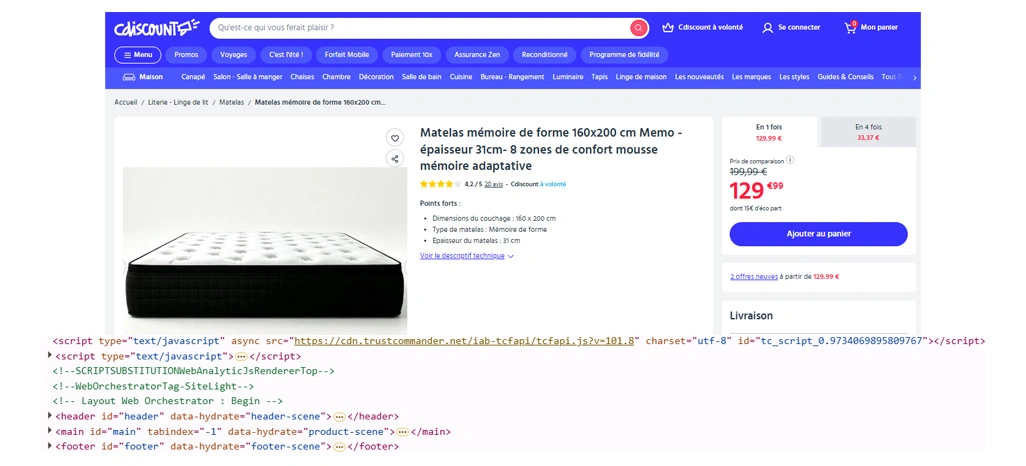The height and width of the screenshot is (466, 1026).
Task: Open the 'Guides & Conseils' category
Action: point(845,77)
